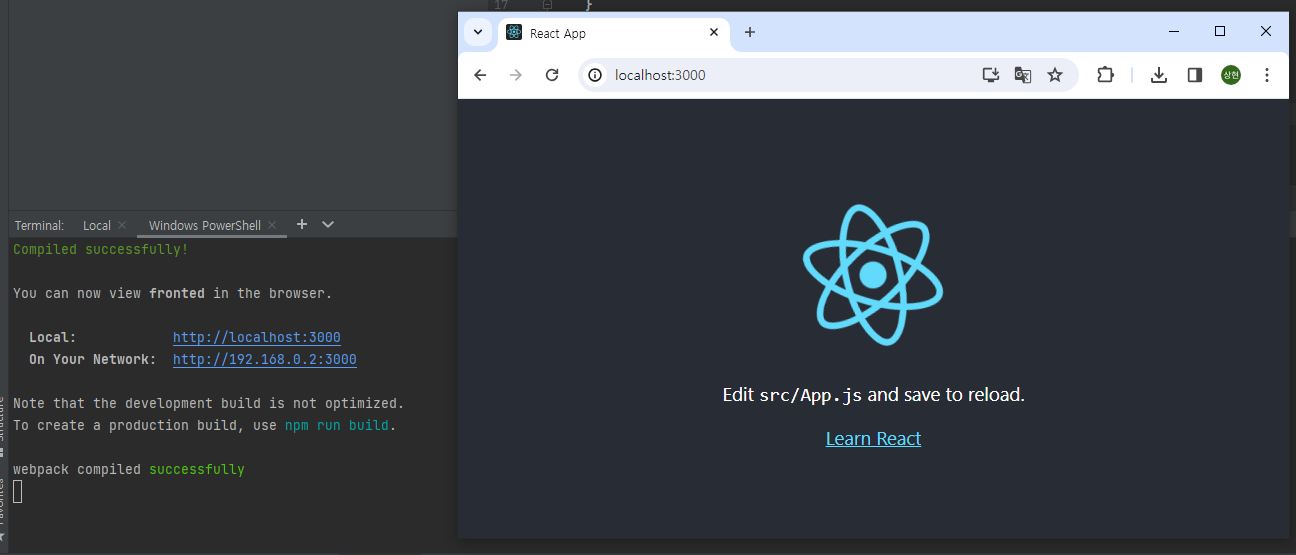View site information icon in address bar
Viewport: 1296px width, 555px height.
(595, 75)
